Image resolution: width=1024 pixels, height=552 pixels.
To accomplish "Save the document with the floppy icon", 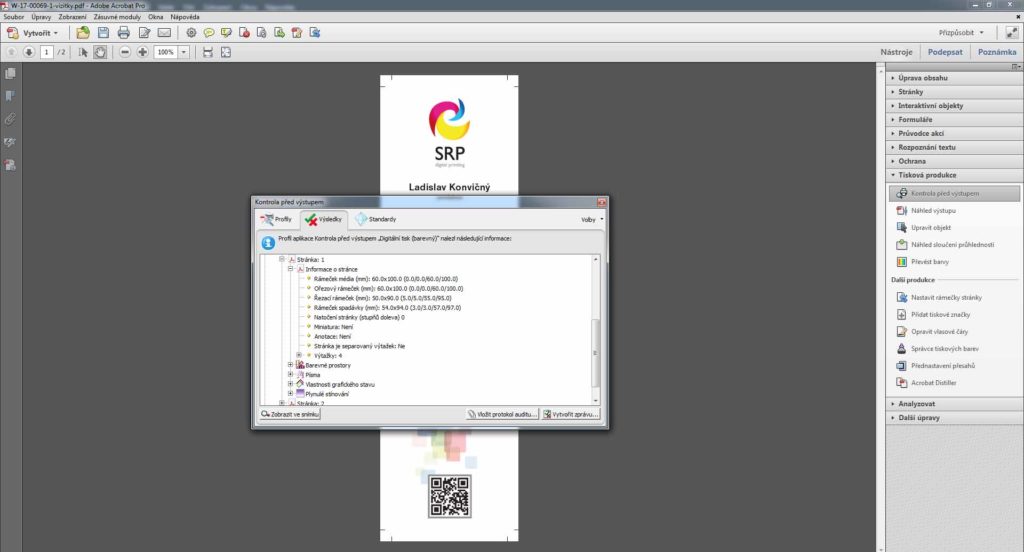I will pyautogui.click(x=103, y=33).
